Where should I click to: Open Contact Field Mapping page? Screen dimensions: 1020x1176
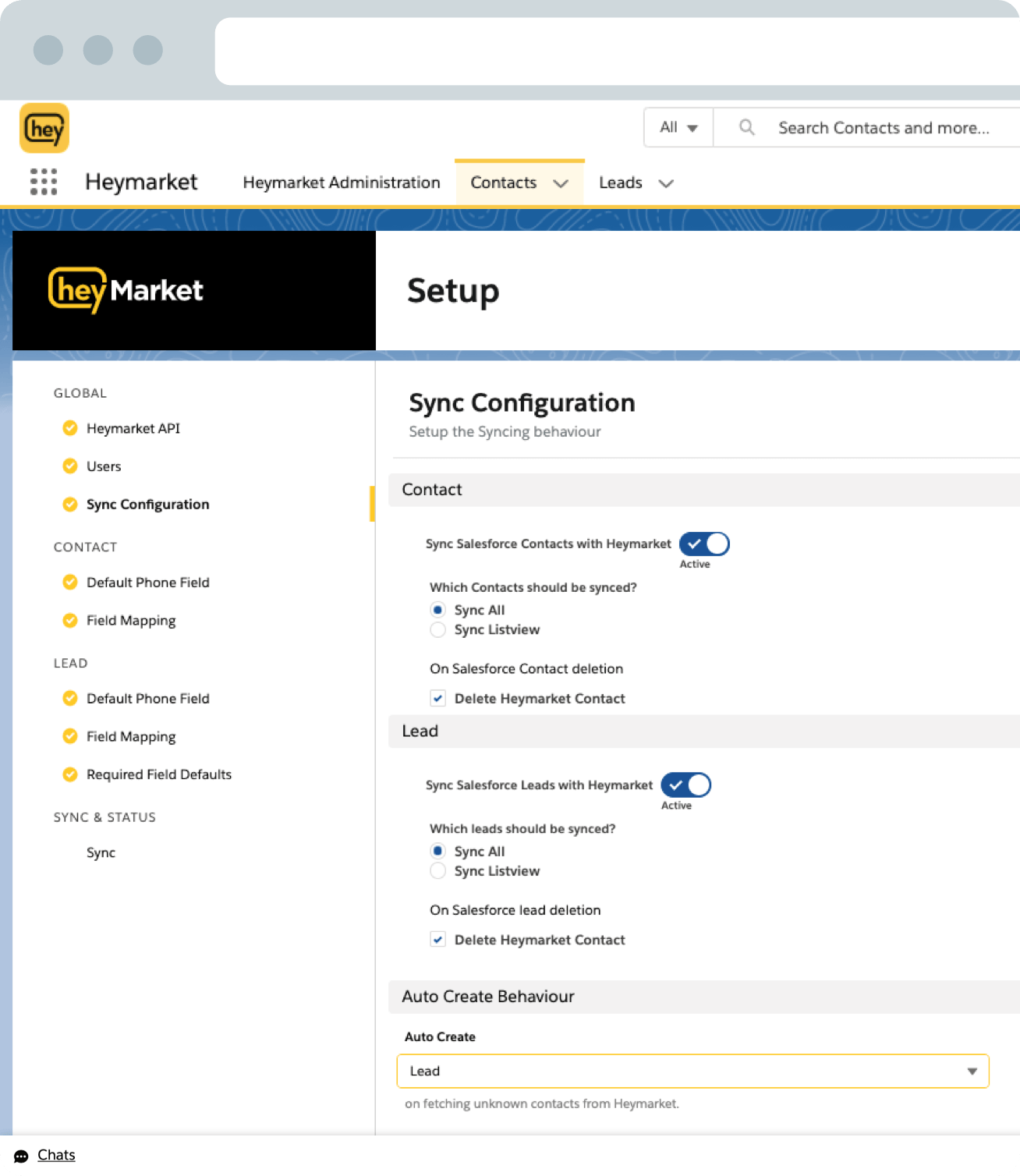pyautogui.click(x=131, y=621)
